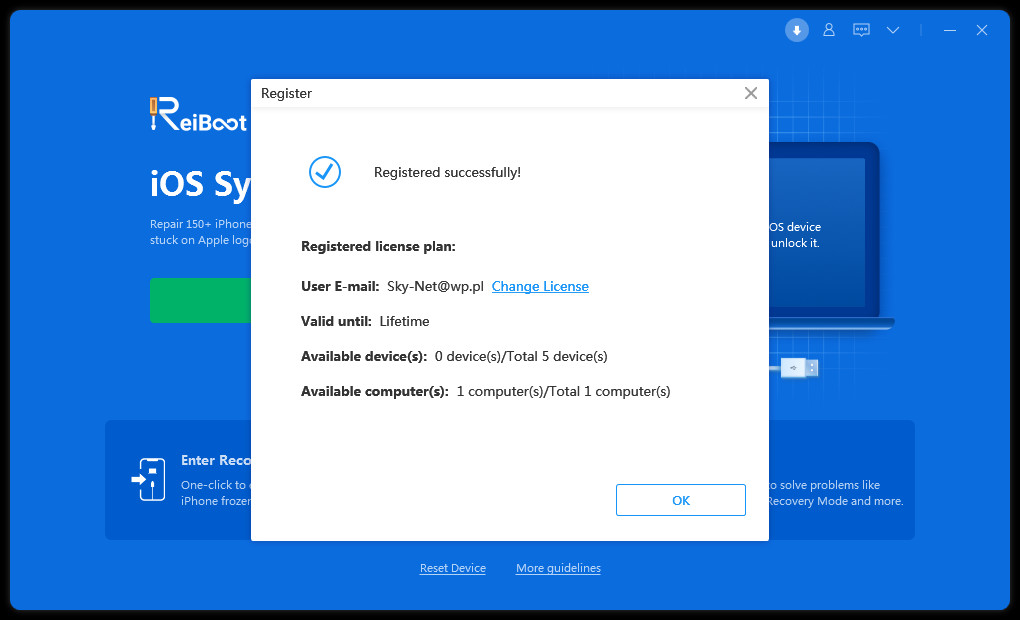Image resolution: width=1020 pixels, height=620 pixels.
Task: Click the Register dialog title
Action: tap(286, 93)
